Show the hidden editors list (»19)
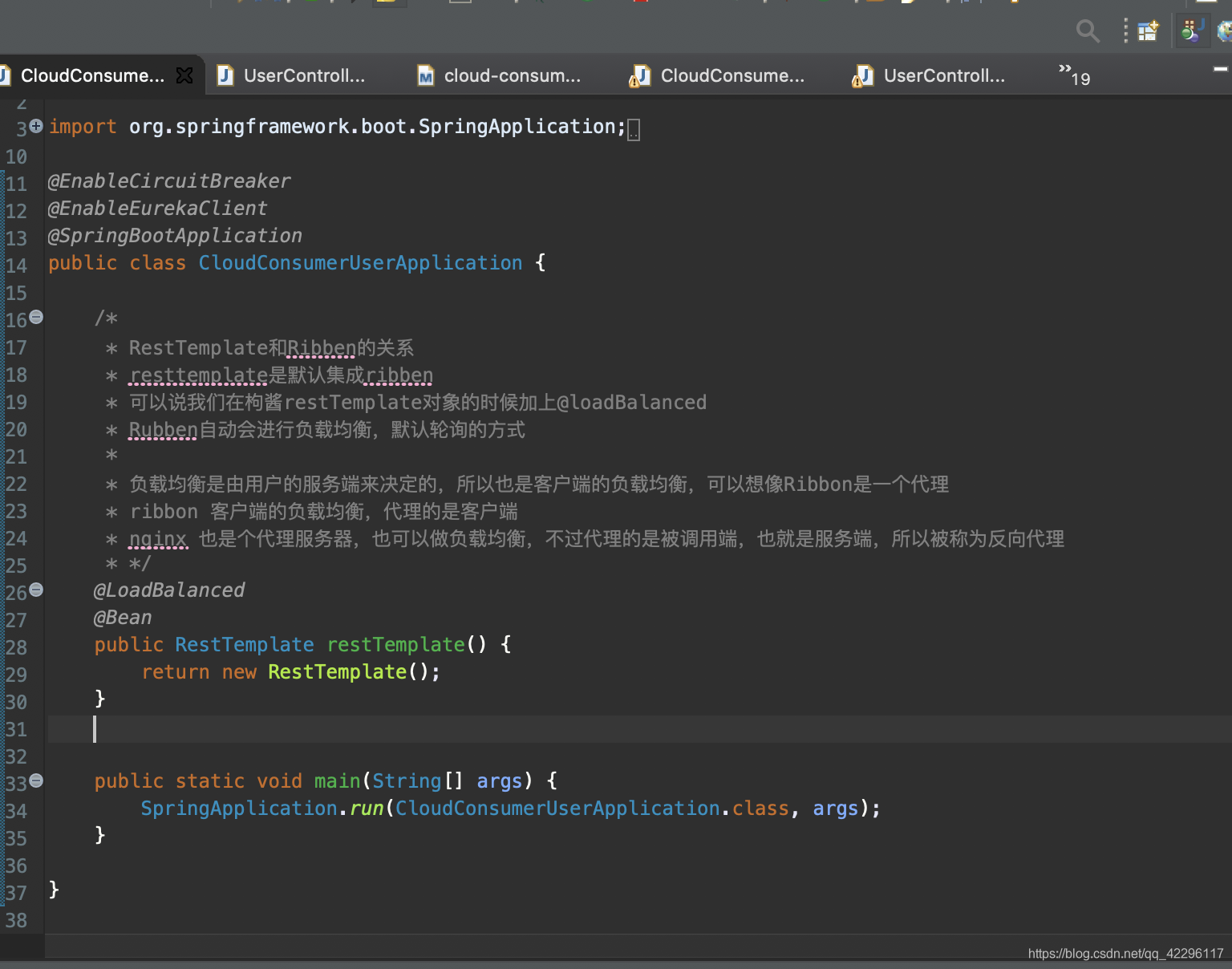The width and height of the screenshot is (1232, 969). [x=1074, y=75]
